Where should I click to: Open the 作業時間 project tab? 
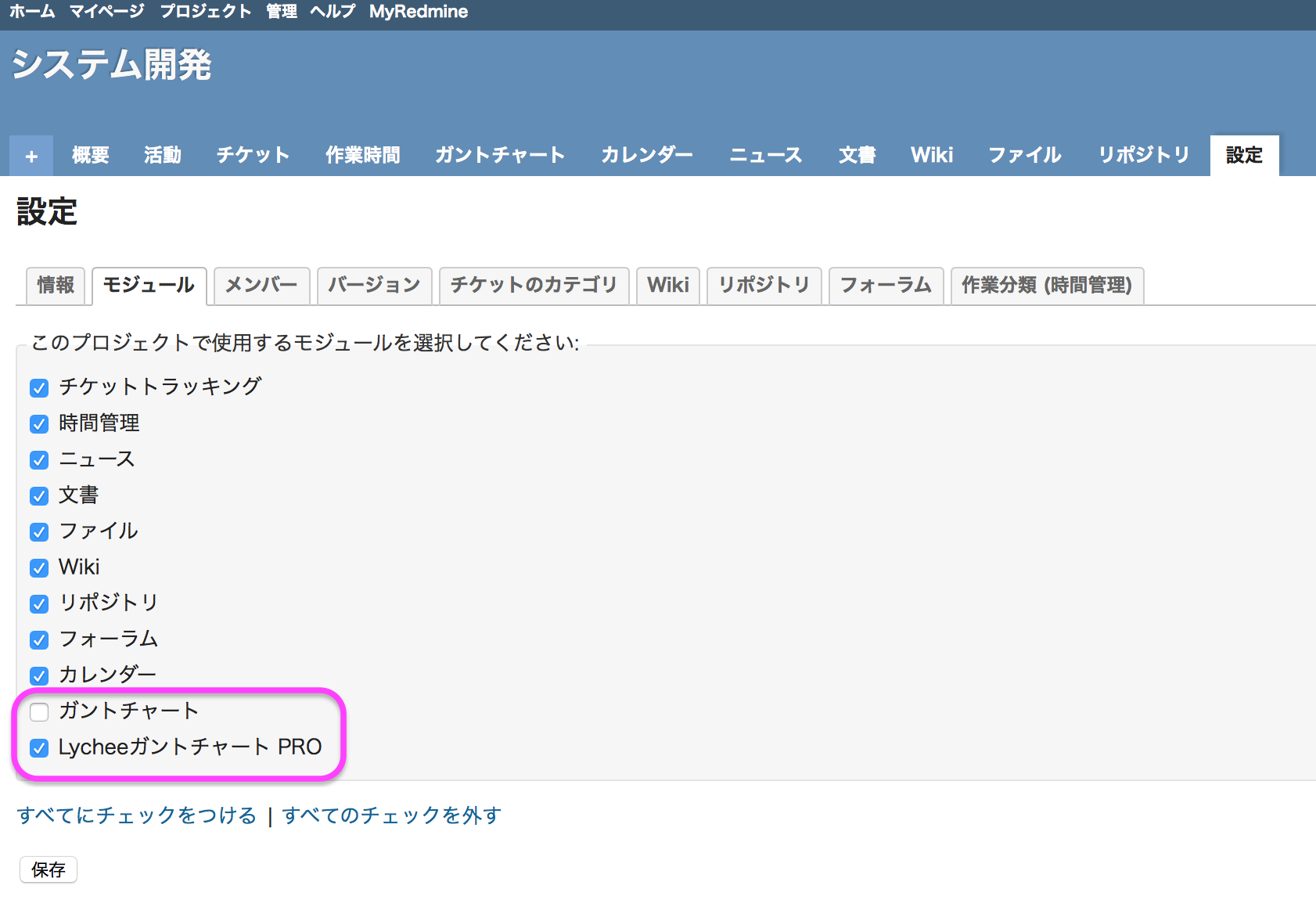click(362, 155)
